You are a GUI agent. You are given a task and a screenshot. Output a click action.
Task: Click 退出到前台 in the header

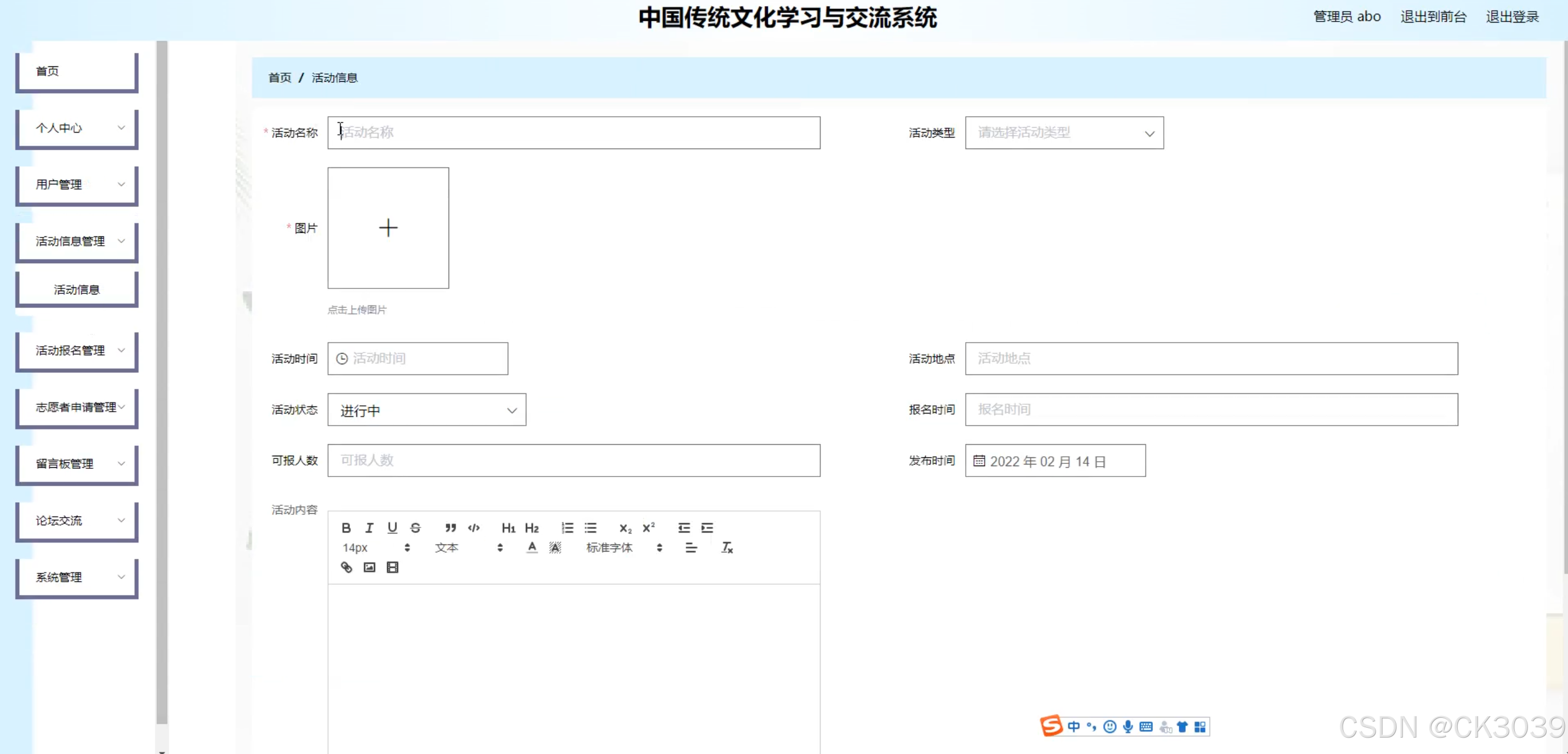pos(1433,16)
